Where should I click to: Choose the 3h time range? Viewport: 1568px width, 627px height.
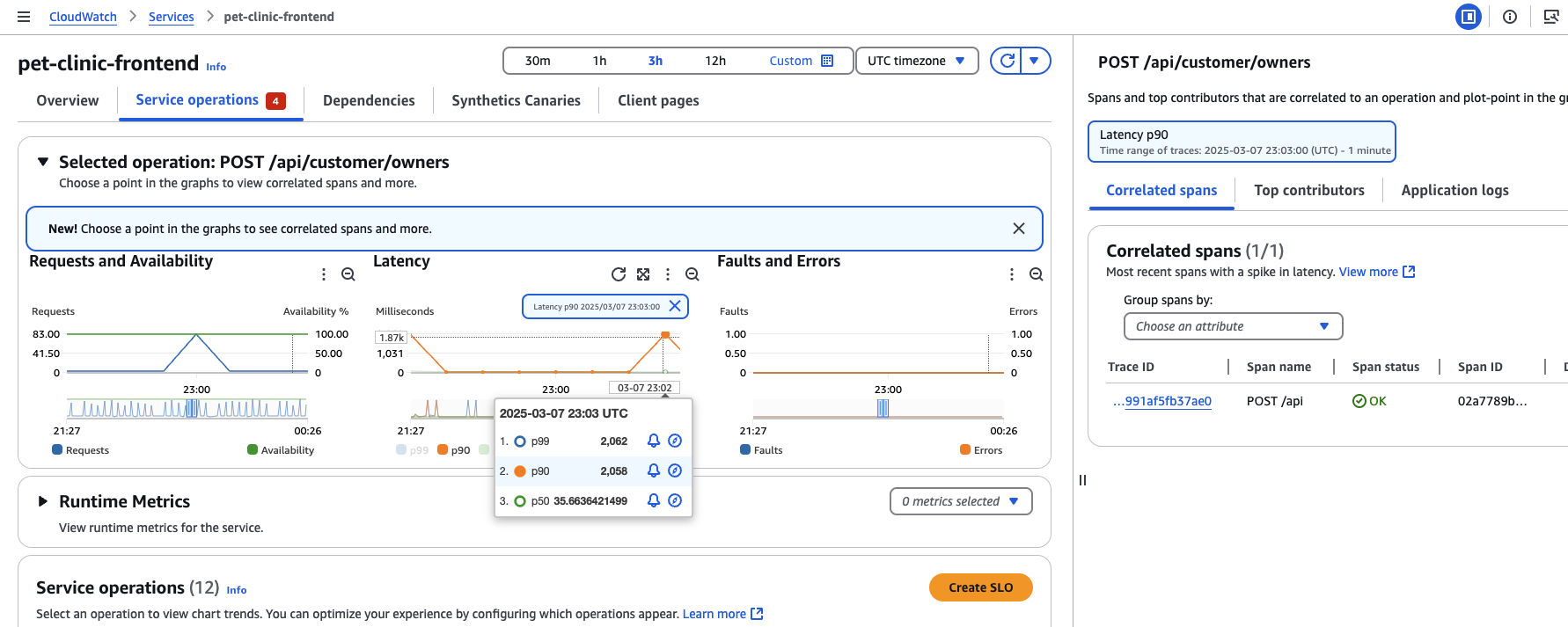coord(656,61)
